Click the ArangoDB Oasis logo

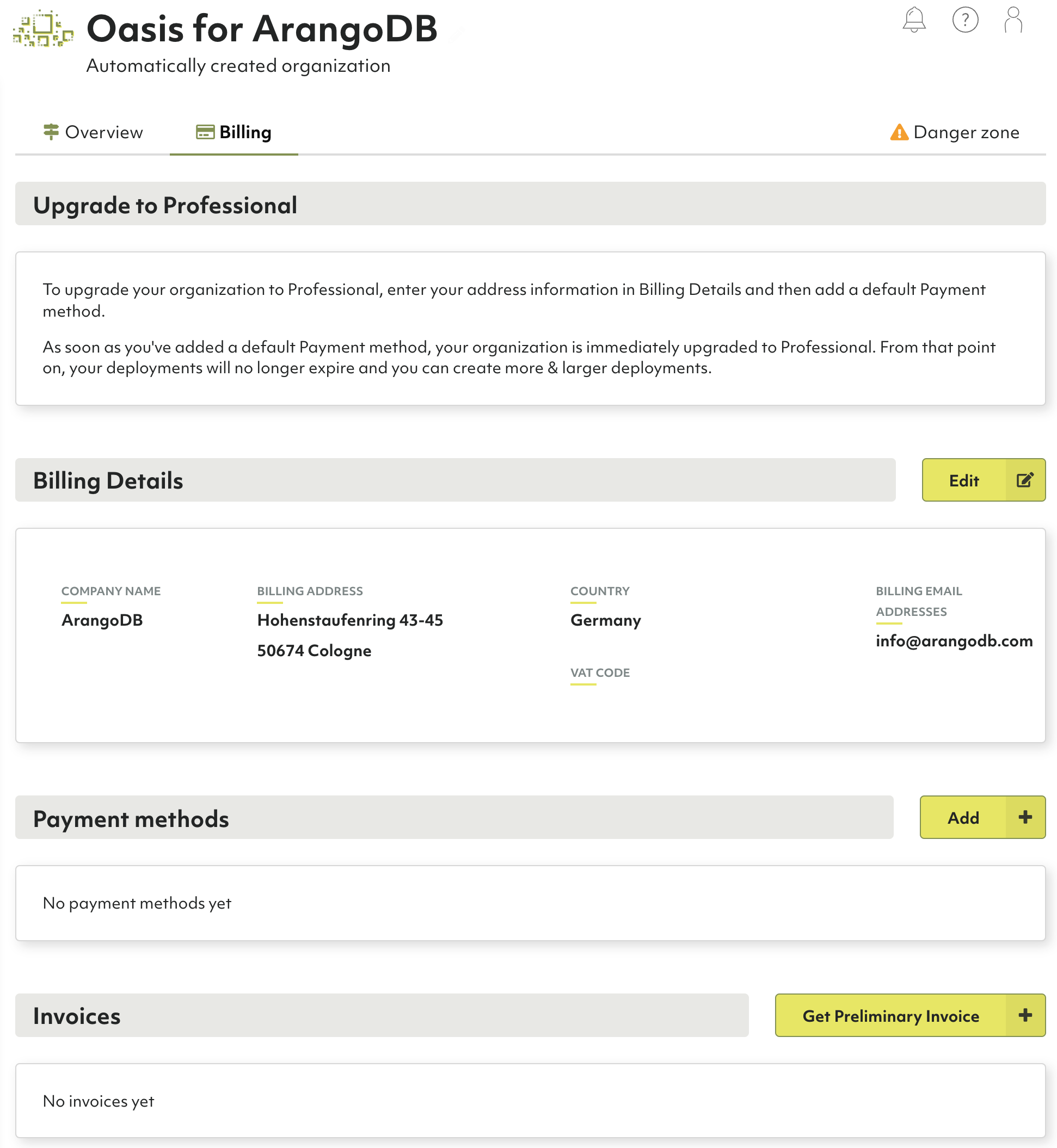(43, 29)
